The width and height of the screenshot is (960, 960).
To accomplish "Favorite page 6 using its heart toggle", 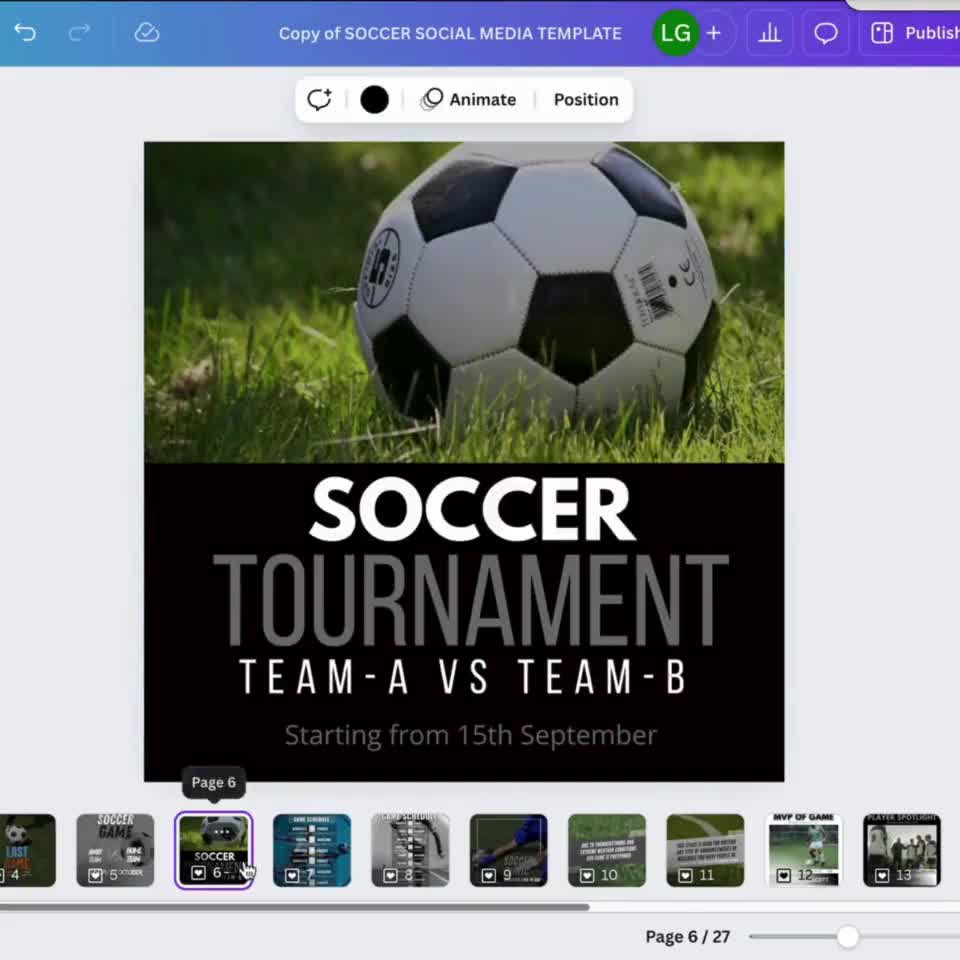I will pyautogui.click(x=197, y=872).
